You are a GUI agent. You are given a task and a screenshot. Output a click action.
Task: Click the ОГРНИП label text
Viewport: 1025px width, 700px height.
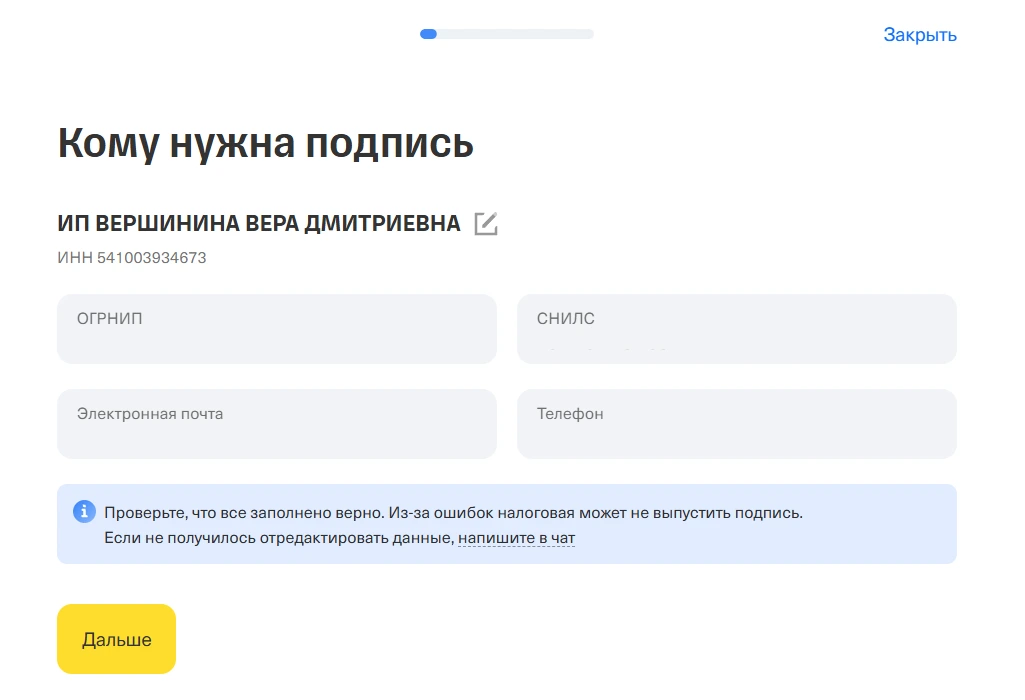pos(110,319)
